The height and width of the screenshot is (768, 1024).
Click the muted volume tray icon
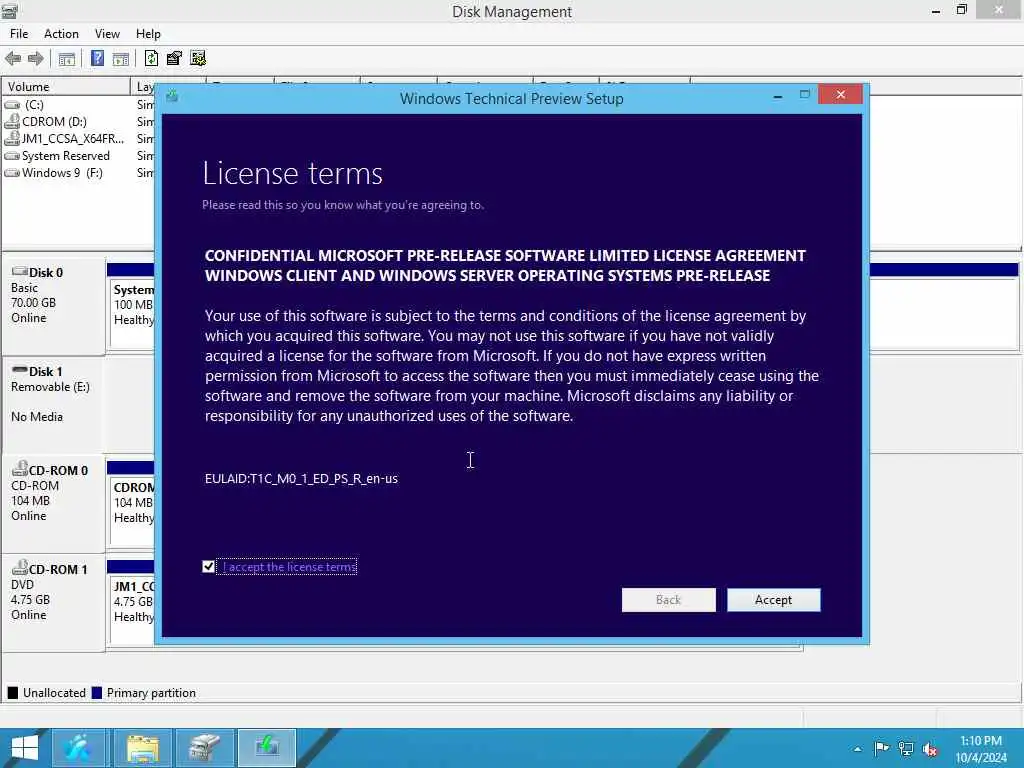tap(930, 748)
